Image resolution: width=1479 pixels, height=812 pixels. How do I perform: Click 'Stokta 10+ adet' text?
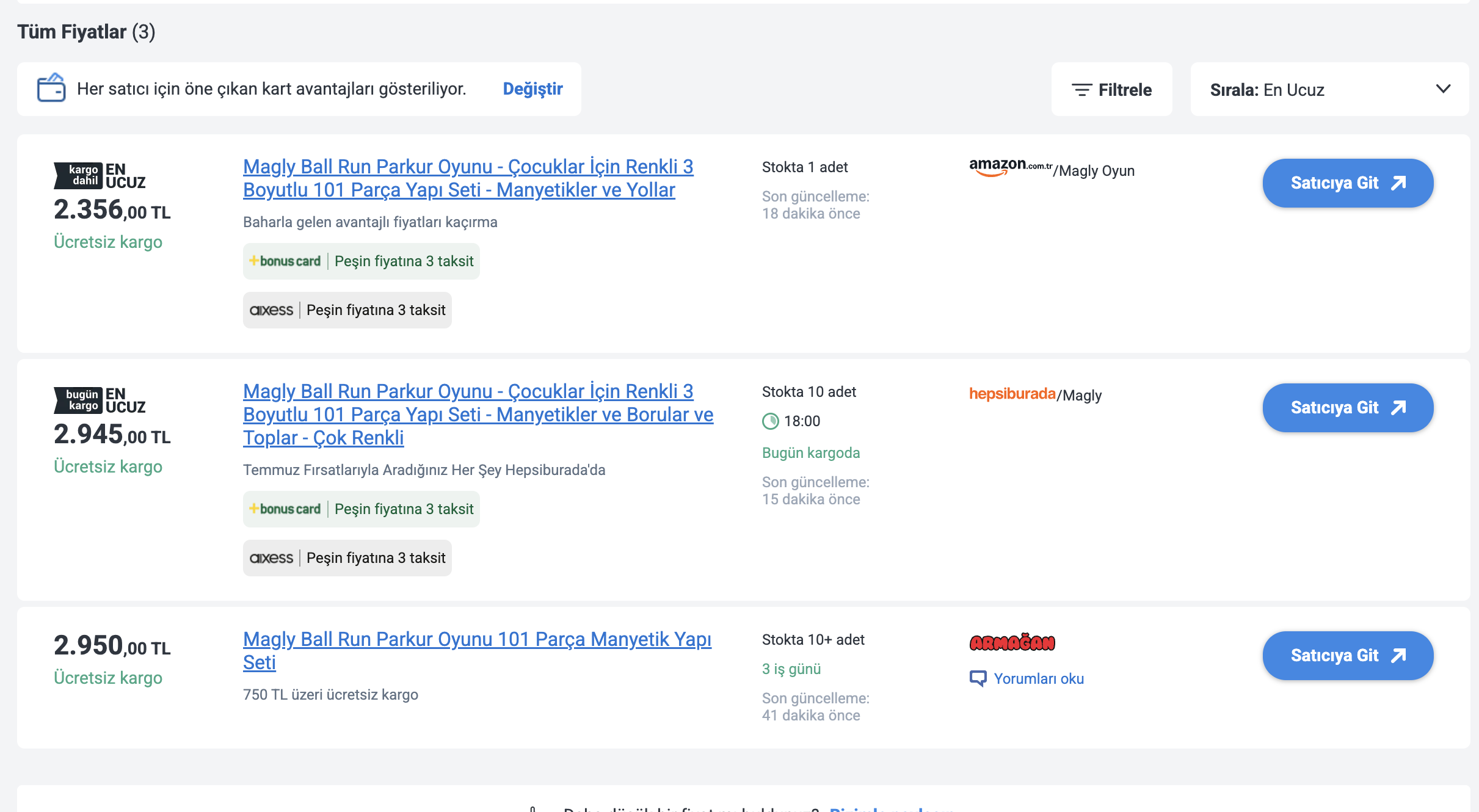813,640
